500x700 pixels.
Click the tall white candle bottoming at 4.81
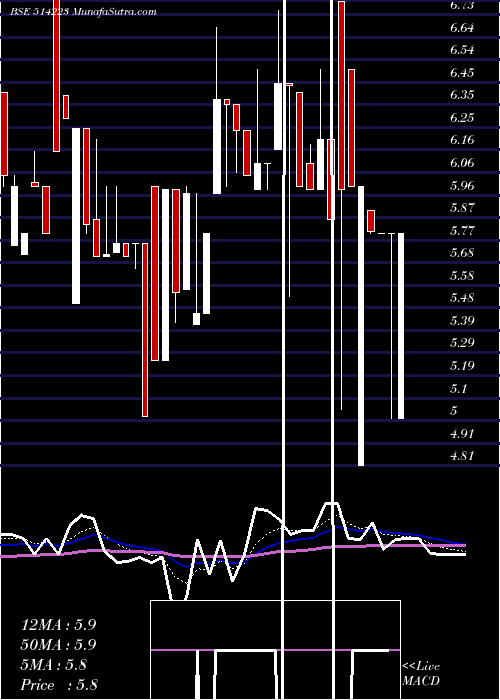coord(361,326)
